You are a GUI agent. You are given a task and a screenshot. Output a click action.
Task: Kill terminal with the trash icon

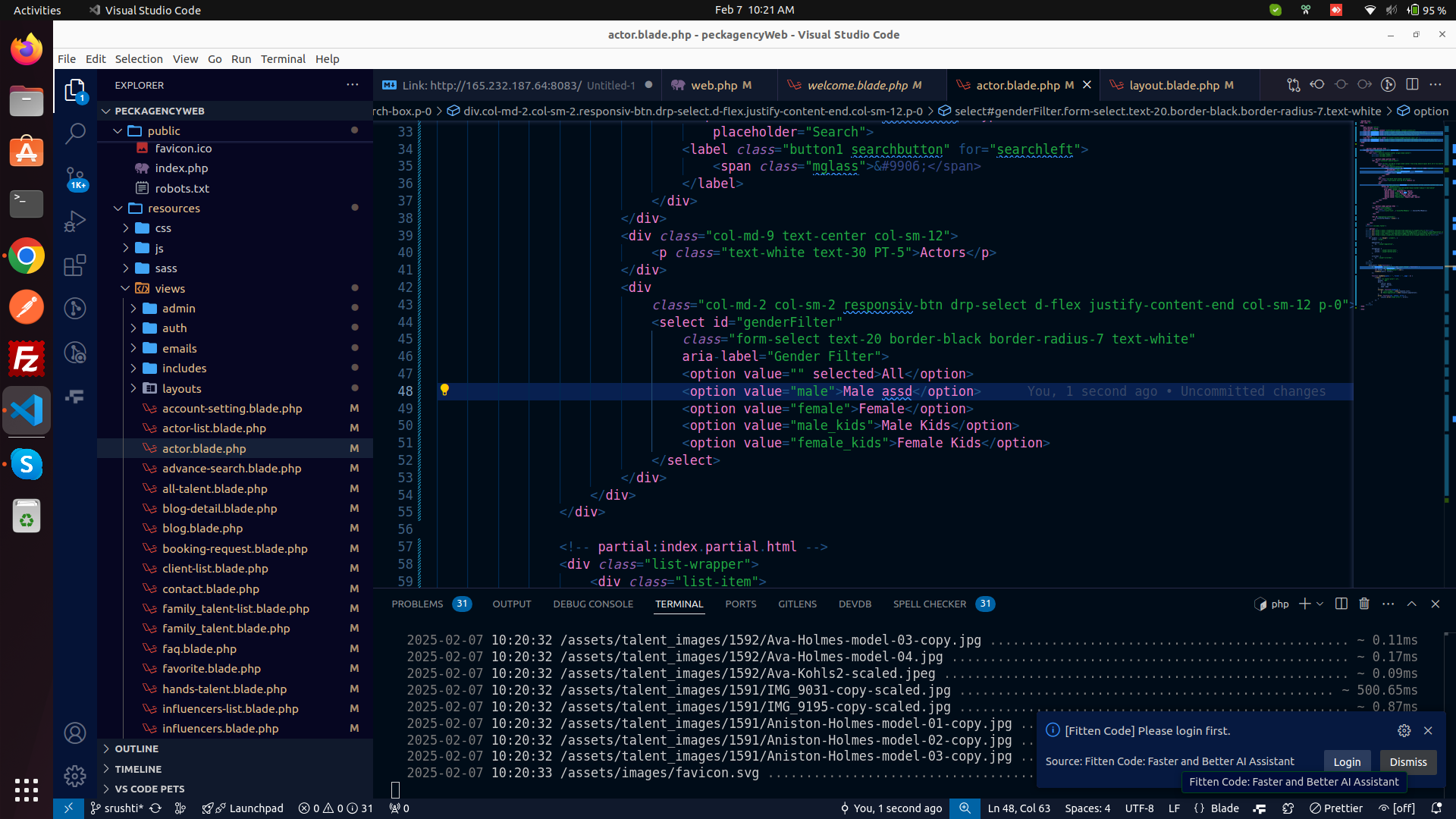point(1364,604)
